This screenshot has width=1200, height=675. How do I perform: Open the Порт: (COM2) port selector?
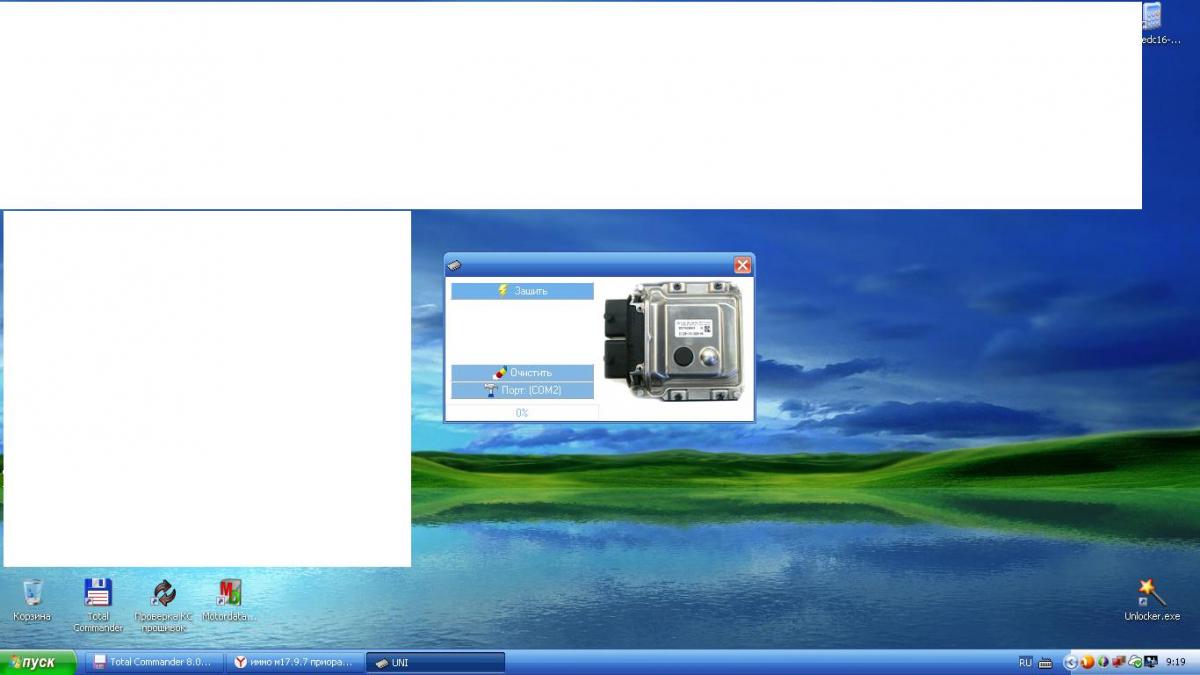[x=522, y=390]
